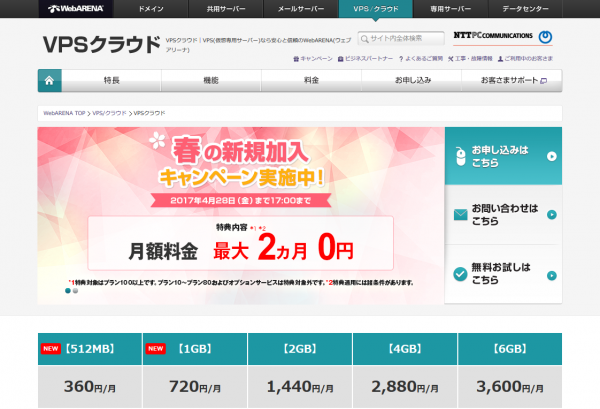Click the external link icon beside お客さまサポート
This screenshot has height=409, width=600.
click(543, 81)
